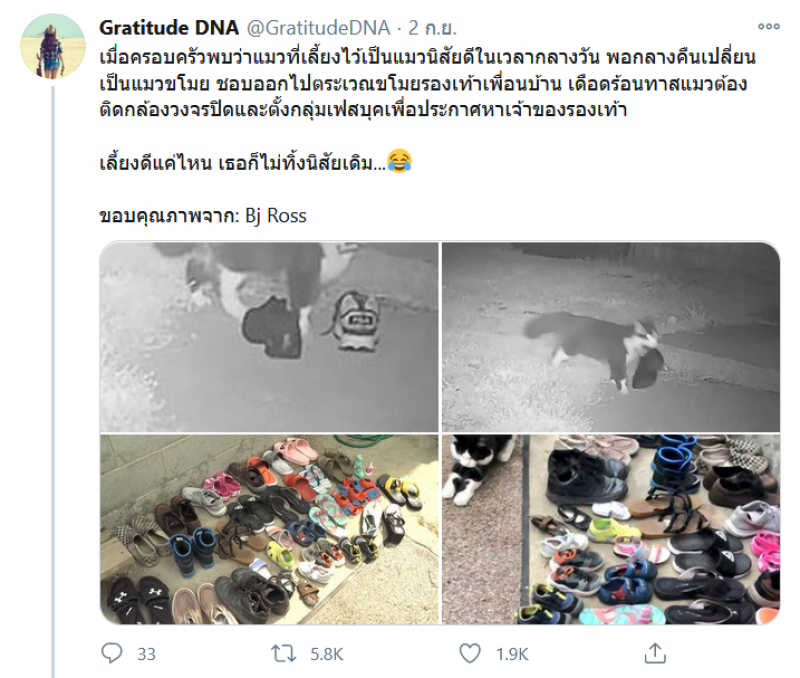This screenshot has height=678, width=800.
Task: Retweet using the arrows icon
Action: [x=283, y=653]
